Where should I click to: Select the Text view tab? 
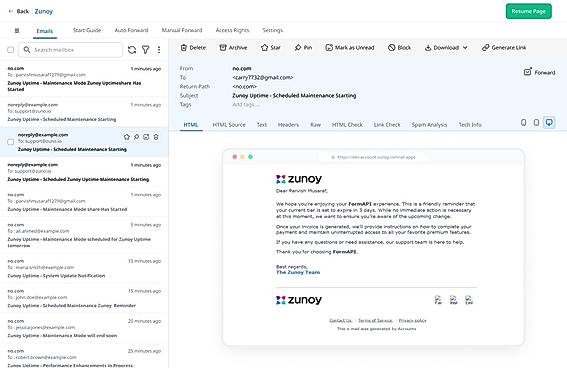262,125
